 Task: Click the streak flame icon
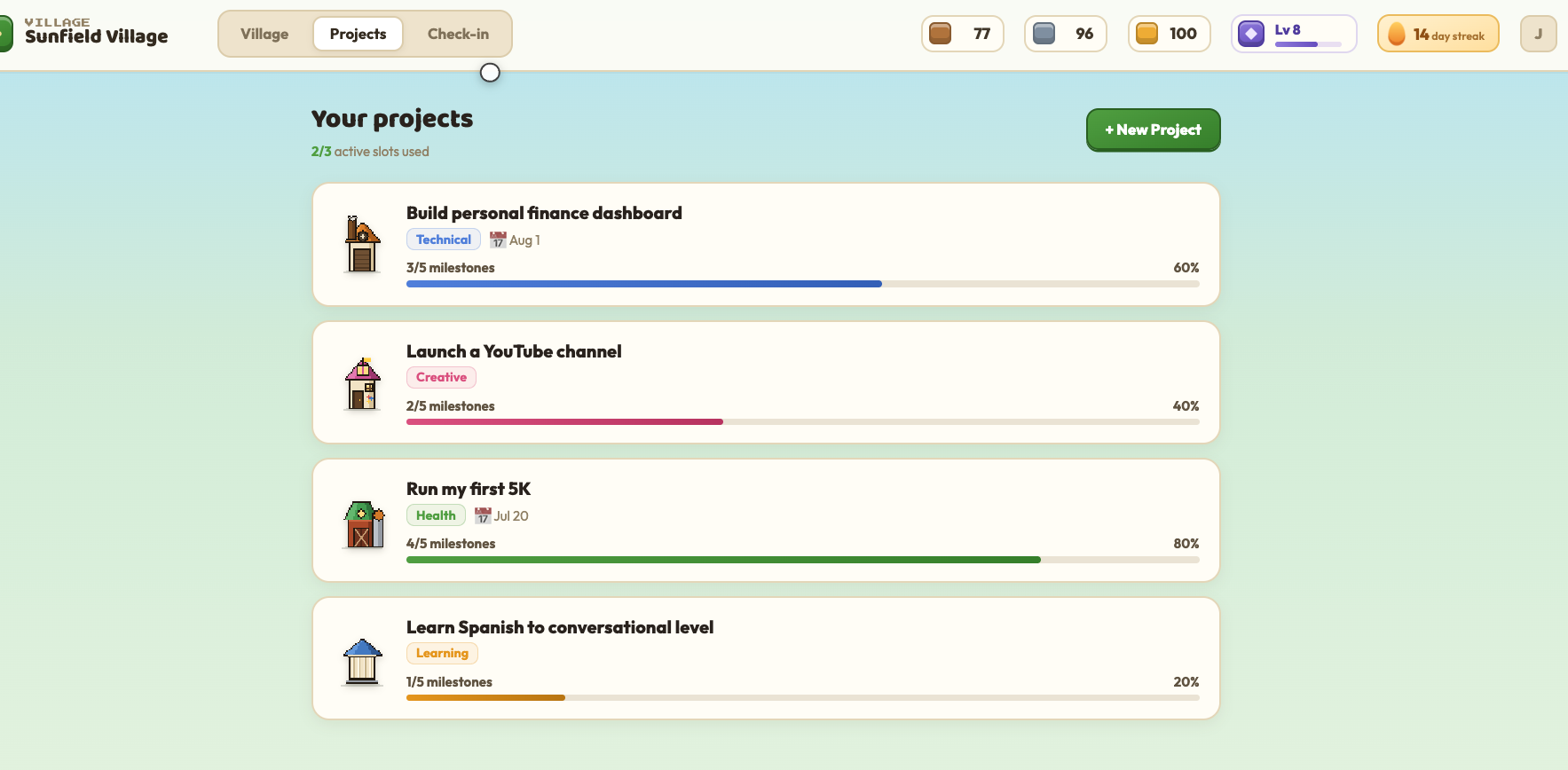pyautogui.click(x=1397, y=34)
